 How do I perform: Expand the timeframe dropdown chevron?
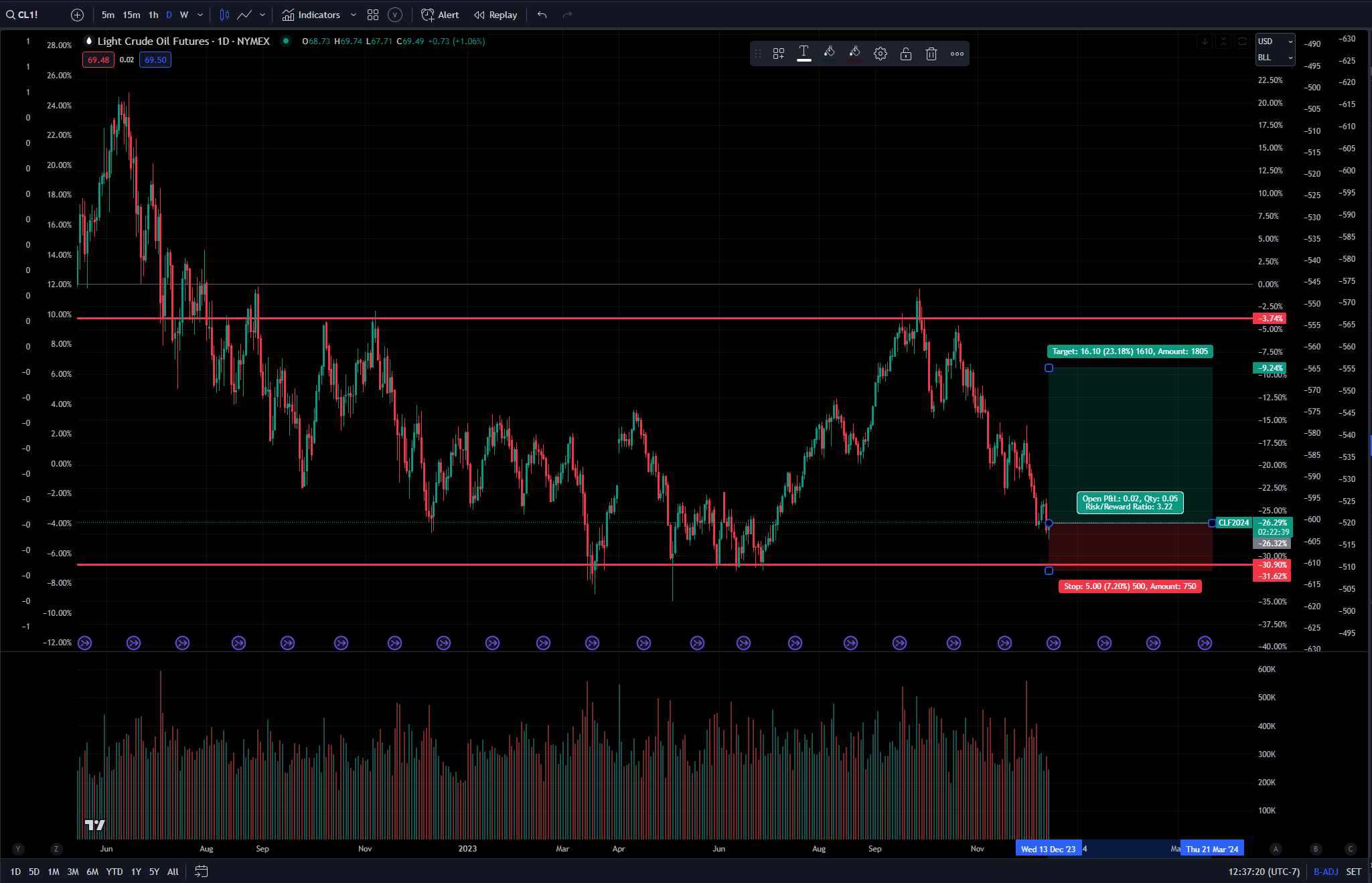[199, 14]
